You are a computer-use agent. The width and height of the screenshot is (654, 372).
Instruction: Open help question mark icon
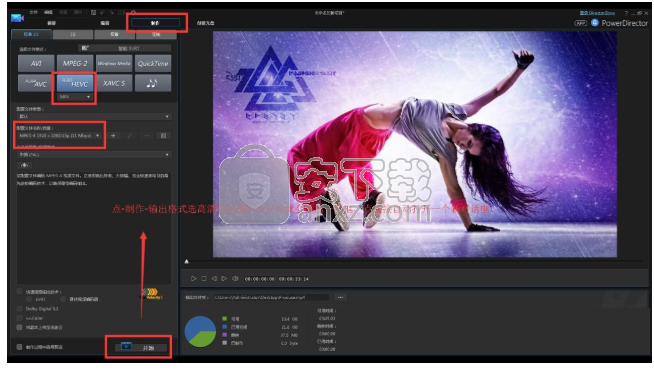(626, 13)
